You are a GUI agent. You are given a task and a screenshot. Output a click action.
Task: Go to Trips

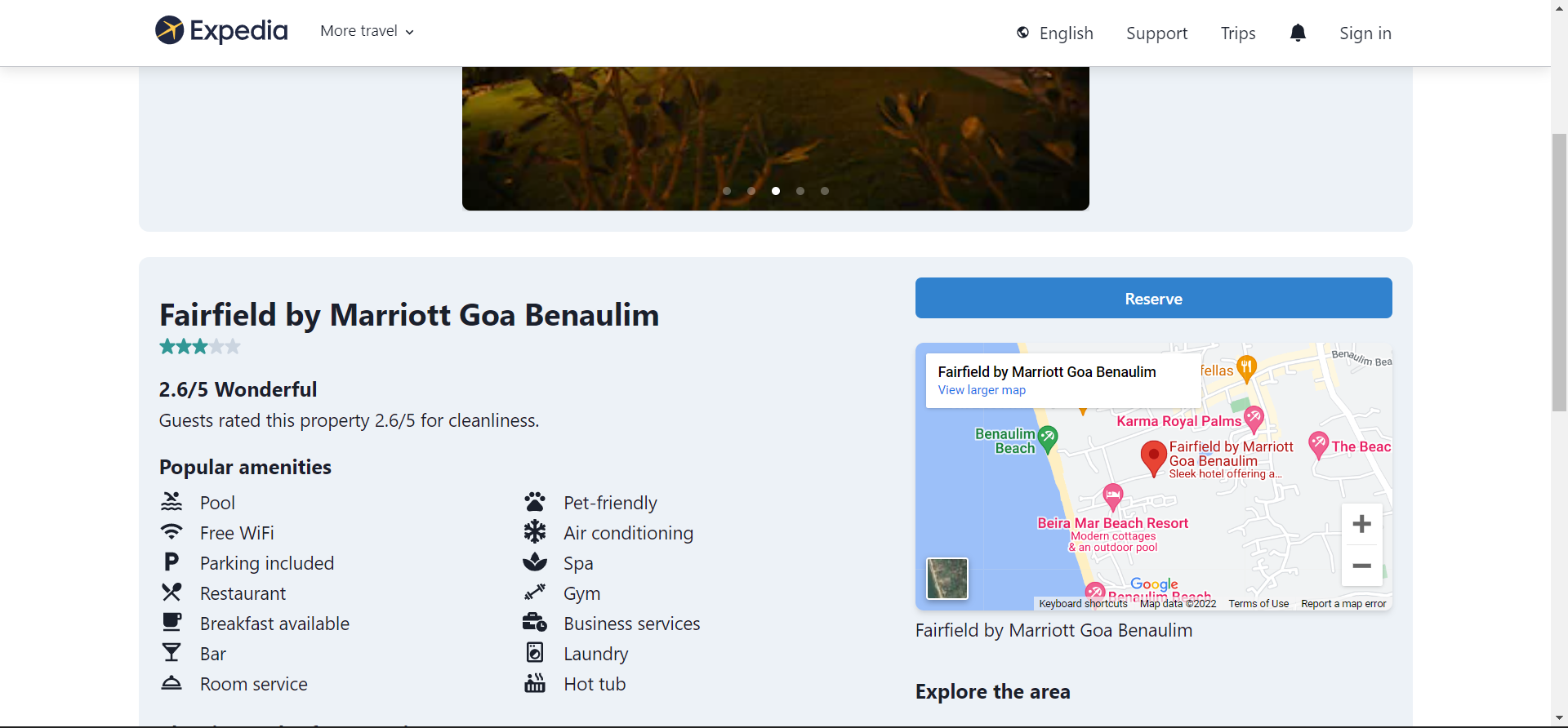tap(1238, 33)
